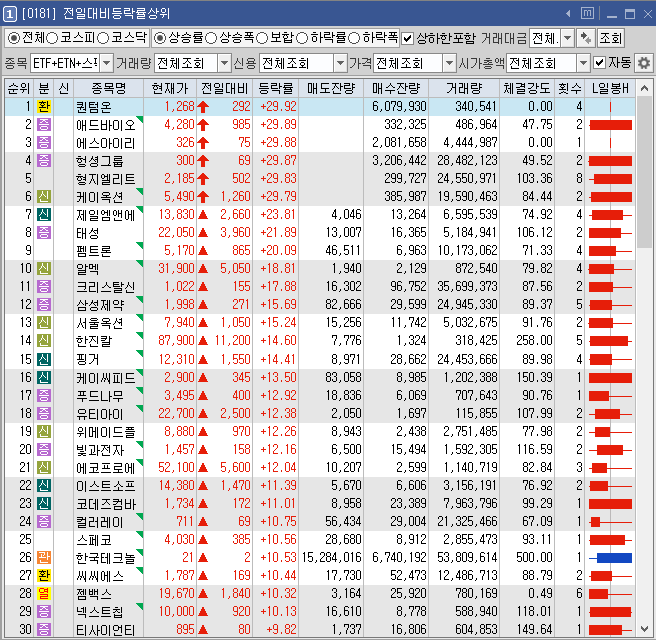Click the candle bar for 한국테크놀
Screen dimensions: 656x640
[611, 558]
